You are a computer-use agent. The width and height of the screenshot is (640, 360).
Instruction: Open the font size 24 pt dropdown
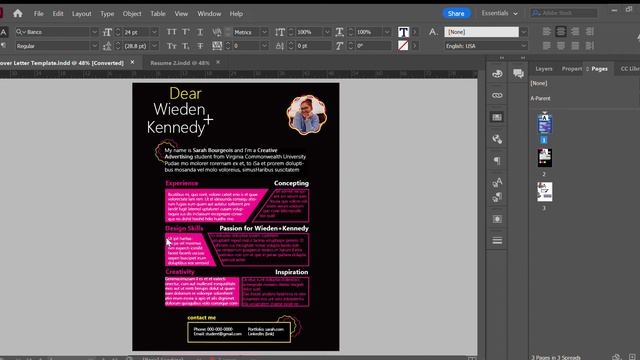(154, 32)
